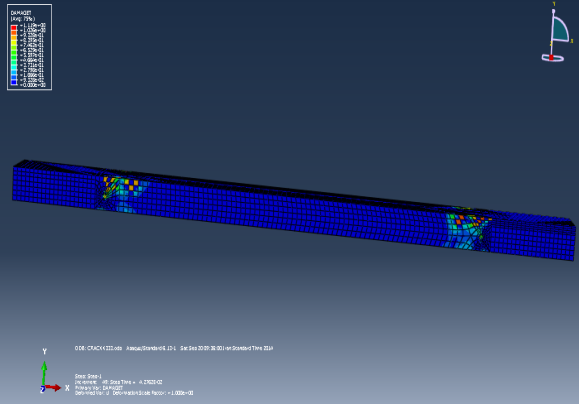Select the 'Primary Var: DAMAGET' line
The image size is (579, 404).
coord(99,388)
